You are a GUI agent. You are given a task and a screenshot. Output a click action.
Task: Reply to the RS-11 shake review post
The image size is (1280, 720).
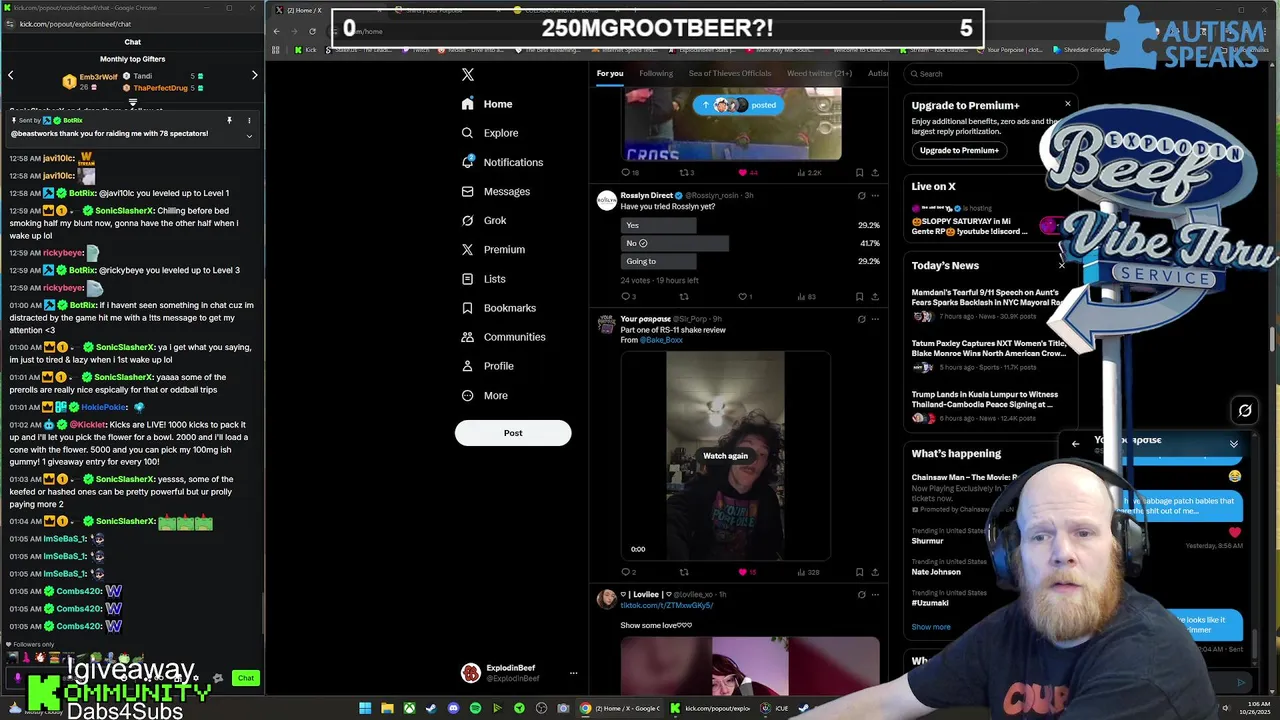click(x=628, y=572)
